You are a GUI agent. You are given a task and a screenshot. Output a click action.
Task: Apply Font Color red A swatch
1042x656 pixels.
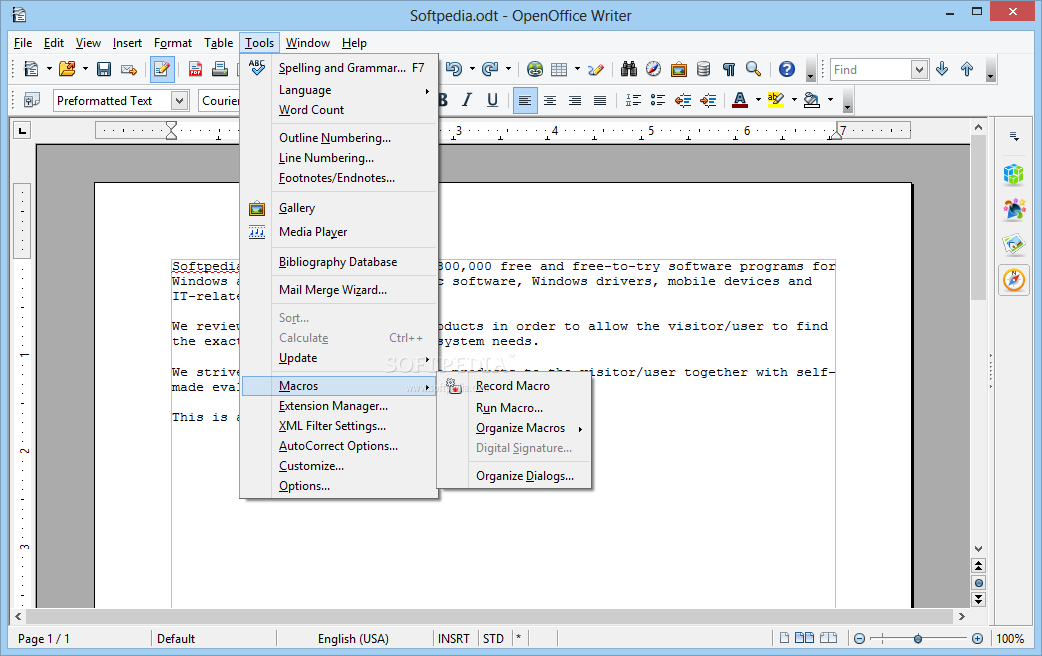pos(740,100)
